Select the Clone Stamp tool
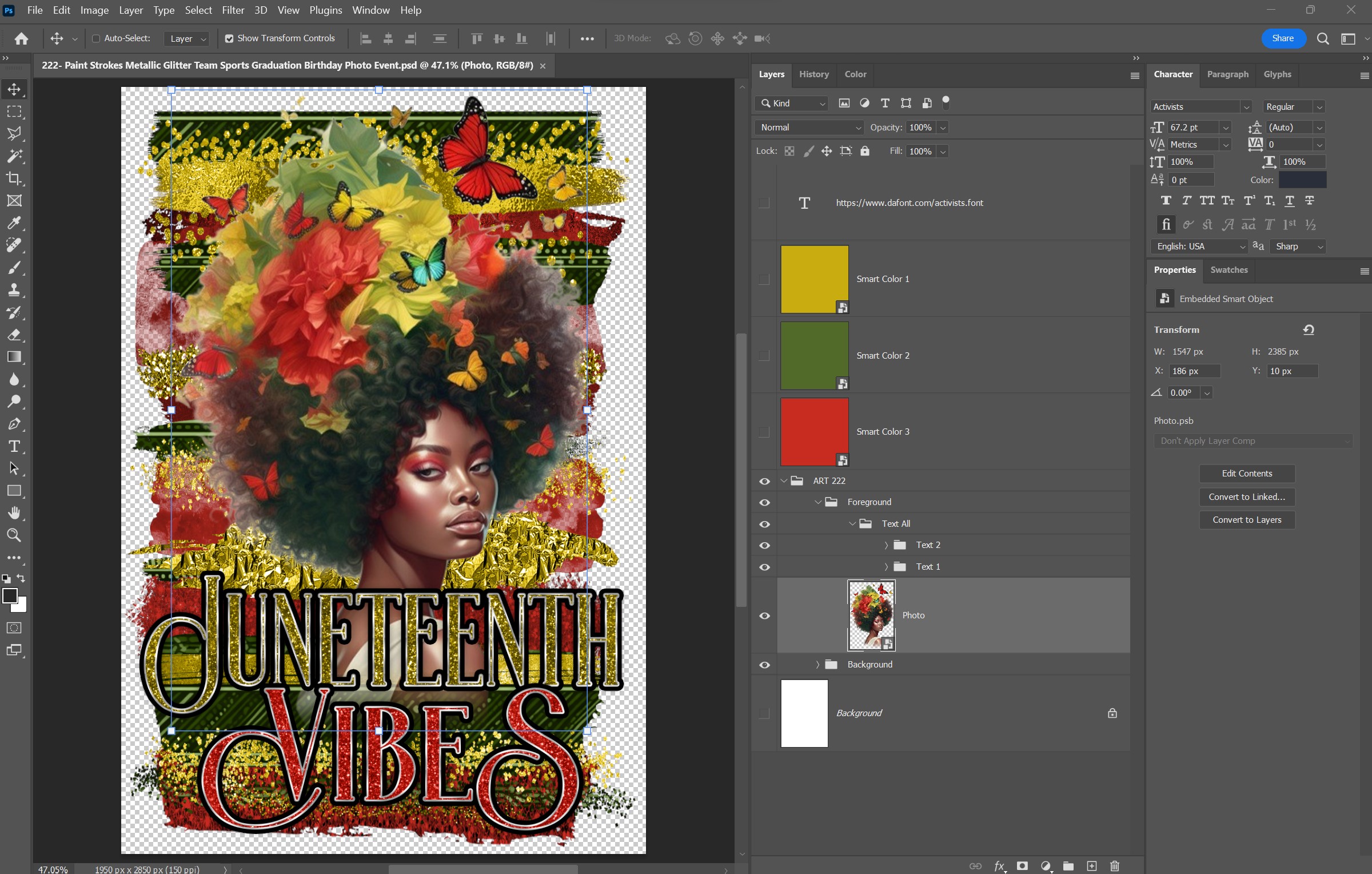1372x874 pixels. point(14,290)
